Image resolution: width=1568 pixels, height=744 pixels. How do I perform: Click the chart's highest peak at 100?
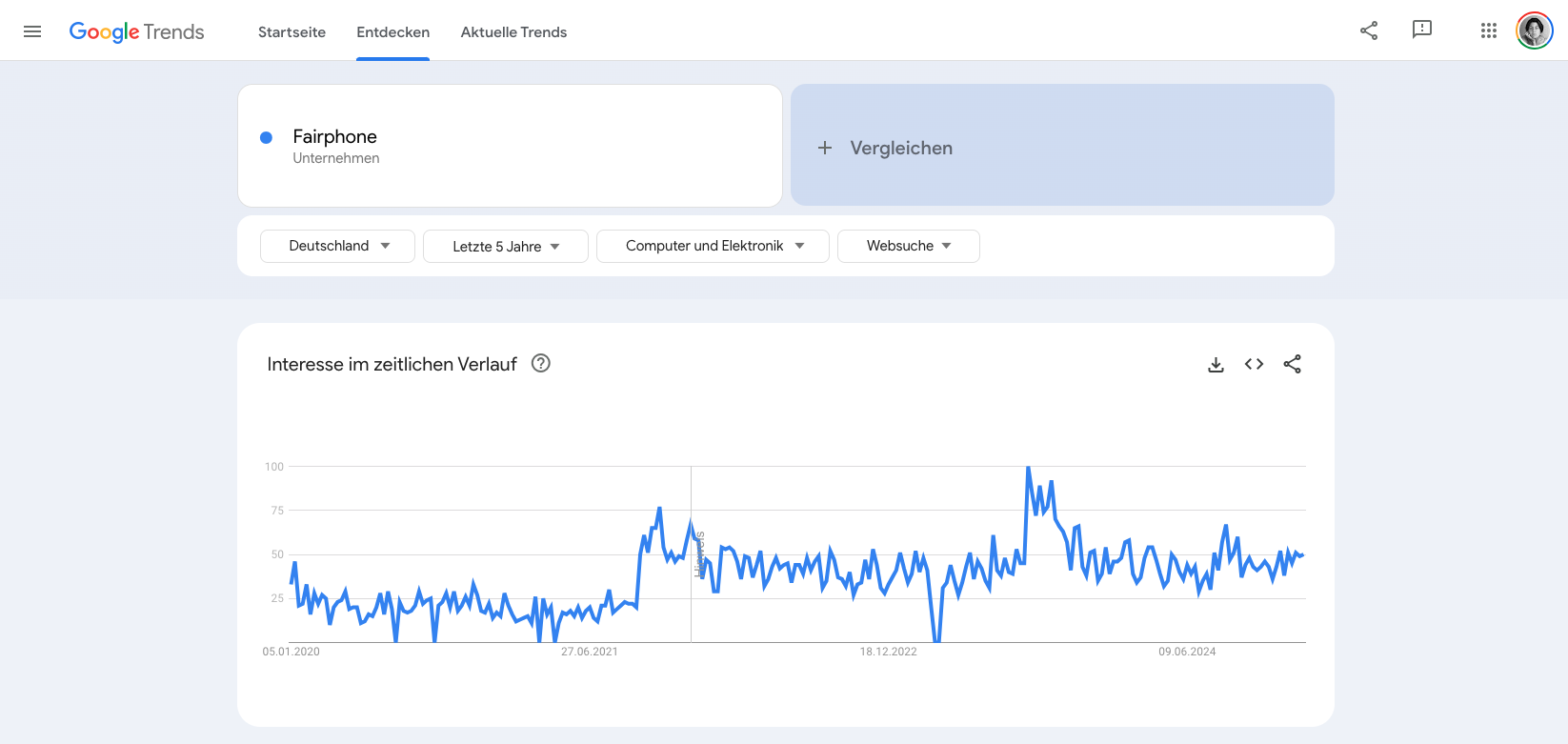coord(1028,468)
